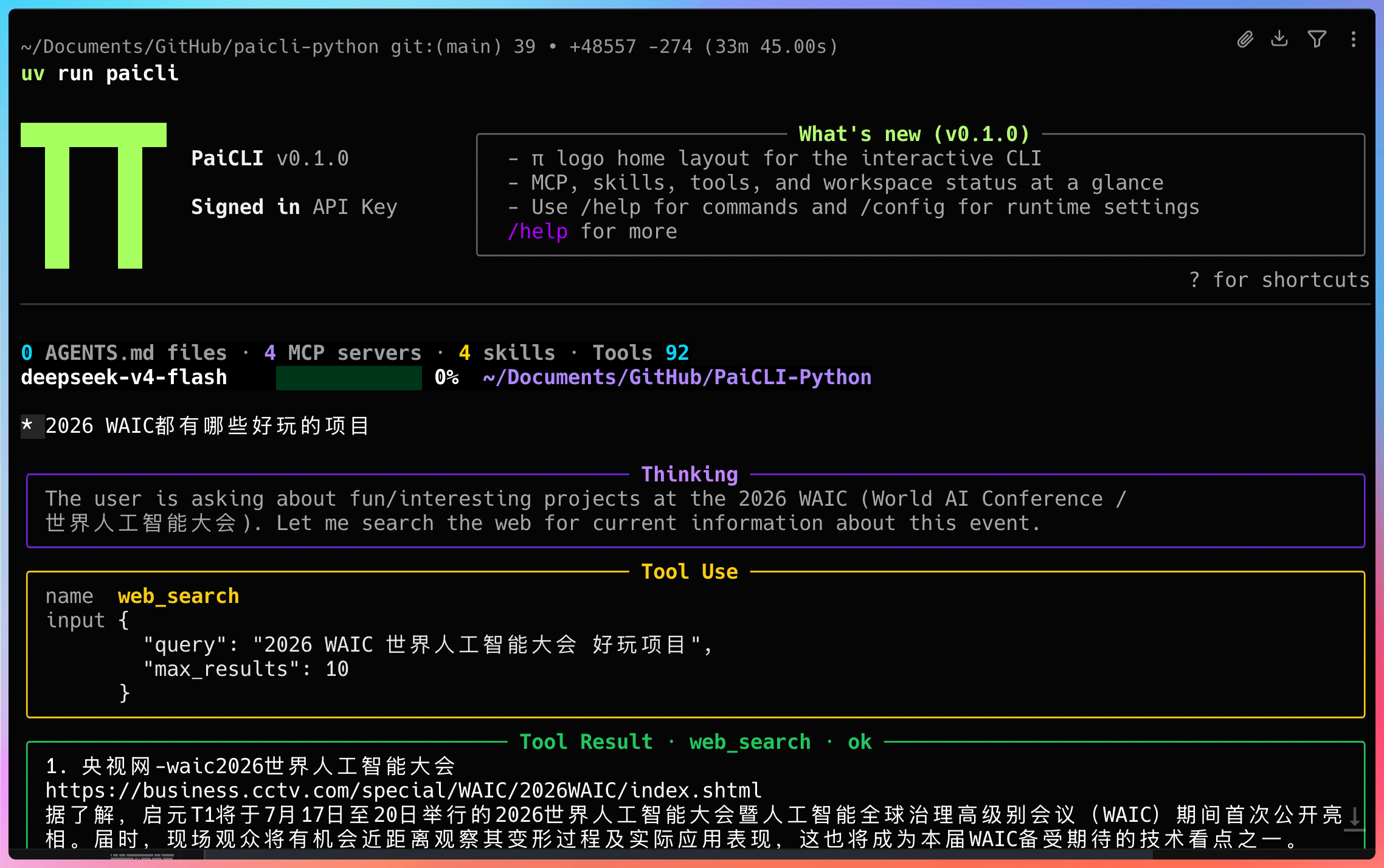
Task: Open the three-dot more options menu
Action: click(1353, 40)
